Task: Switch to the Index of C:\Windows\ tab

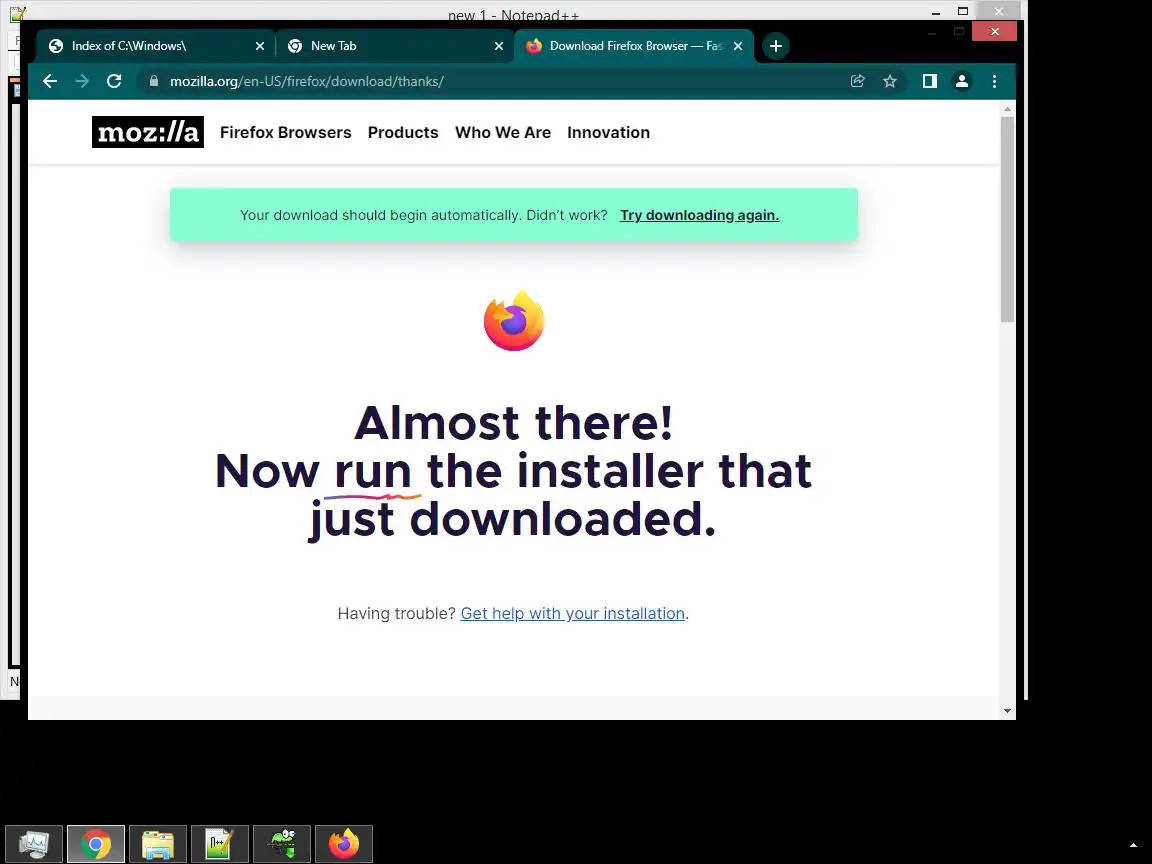Action: pyautogui.click(x=155, y=46)
